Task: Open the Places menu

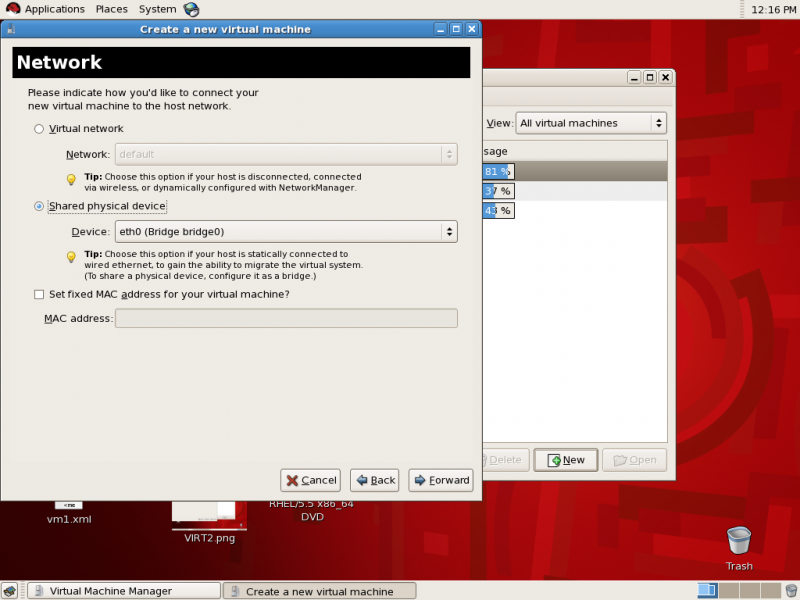Action: click(x=112, y=9)
